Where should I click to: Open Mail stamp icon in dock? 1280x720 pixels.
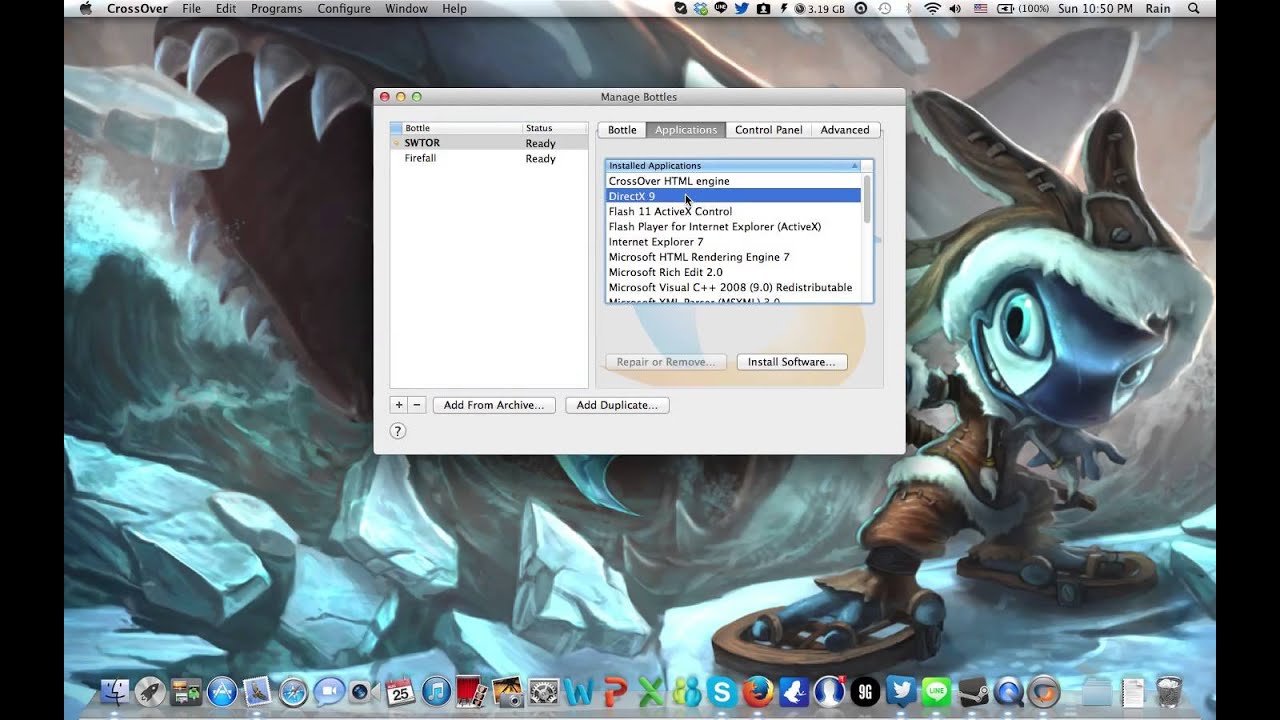click(257, 691)
